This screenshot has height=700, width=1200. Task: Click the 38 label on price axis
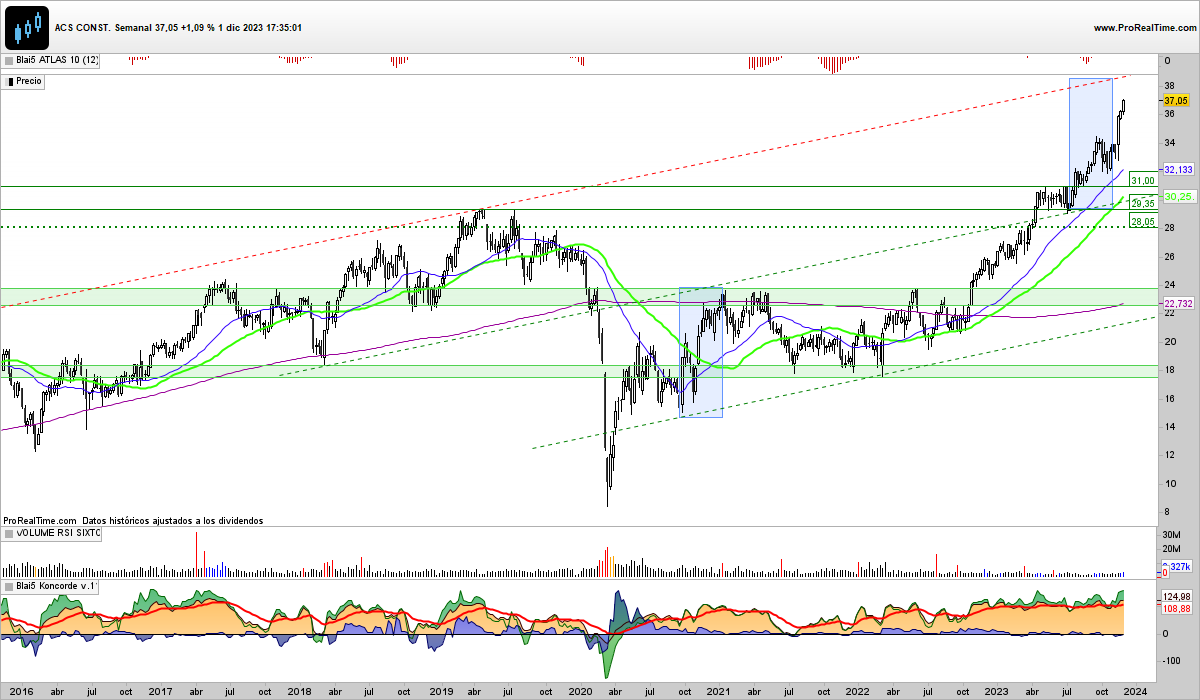coord(1169,86)
